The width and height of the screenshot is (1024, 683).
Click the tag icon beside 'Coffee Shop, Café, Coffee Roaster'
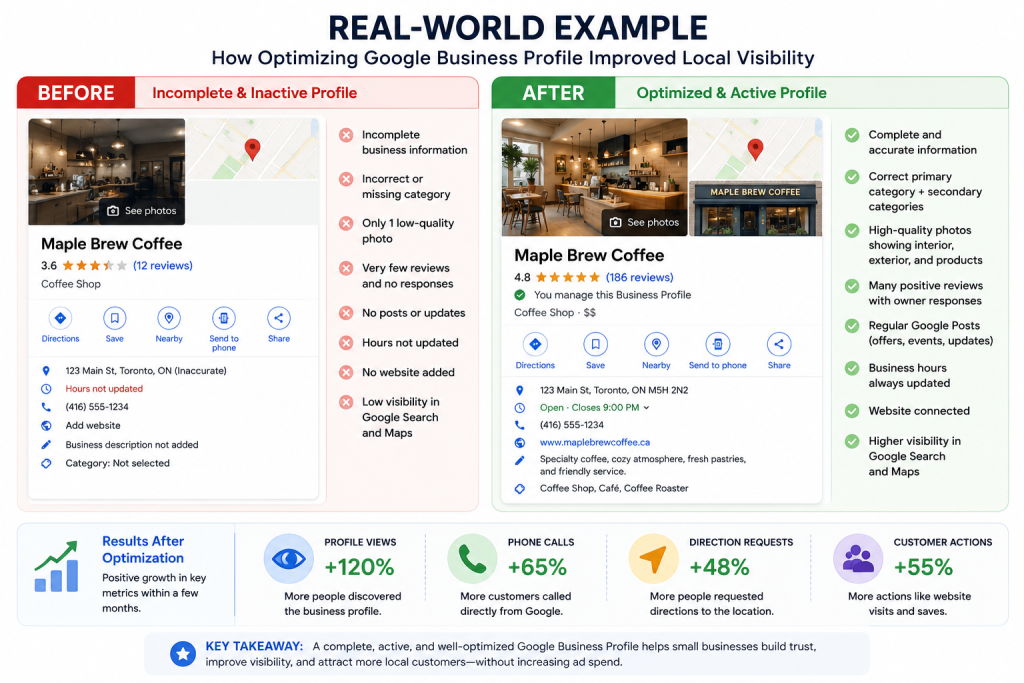[x=520, y=488]
